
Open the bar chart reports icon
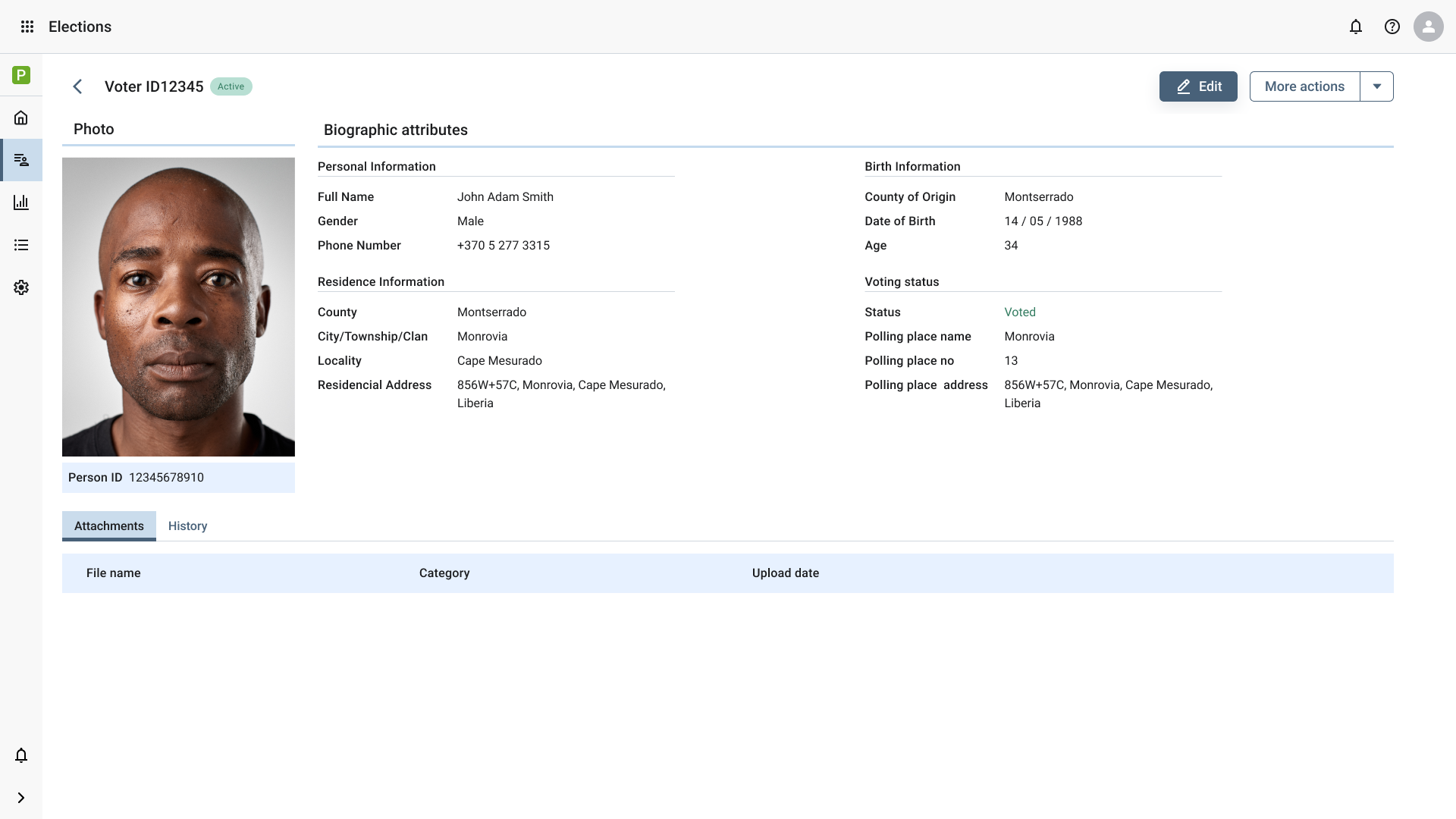[x=21, y=202]
